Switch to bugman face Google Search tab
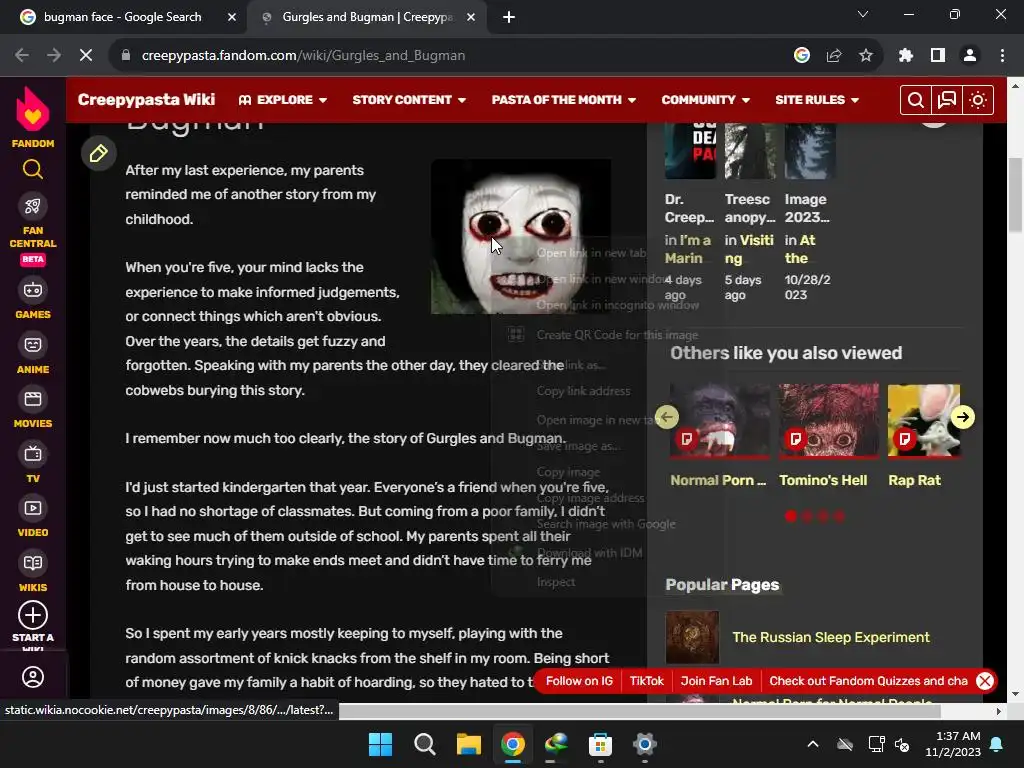 coord(123,18)
